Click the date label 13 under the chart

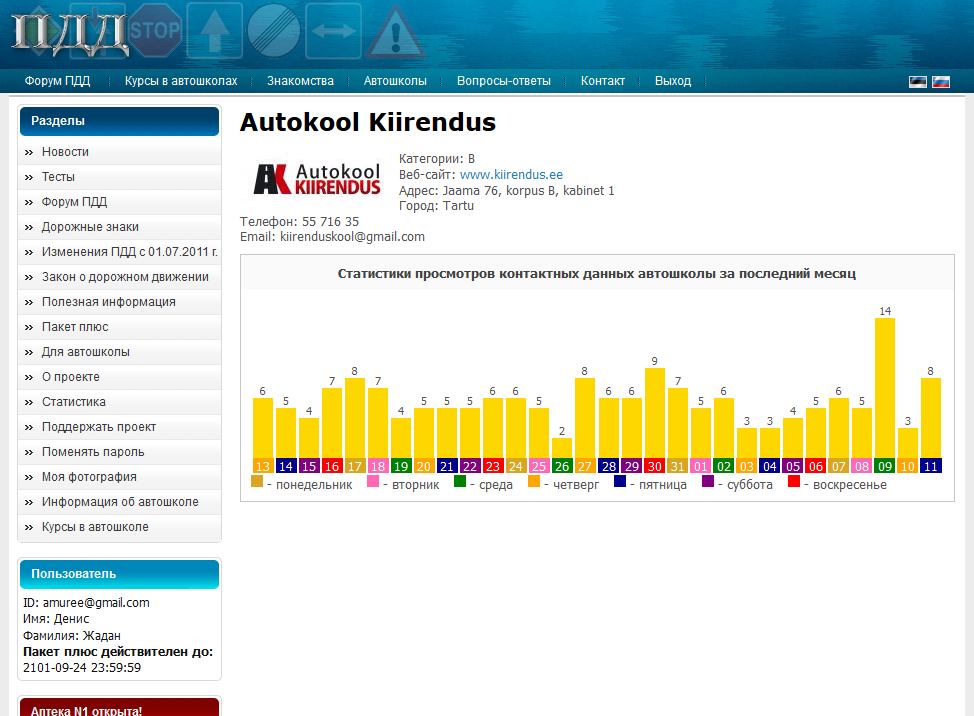tap(263, 466)
